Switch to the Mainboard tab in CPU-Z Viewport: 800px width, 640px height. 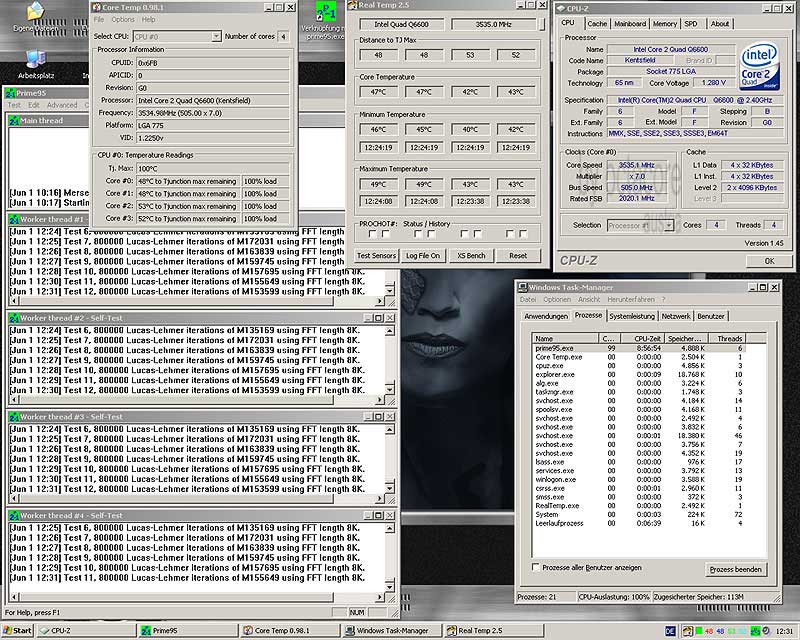[630, 23]
